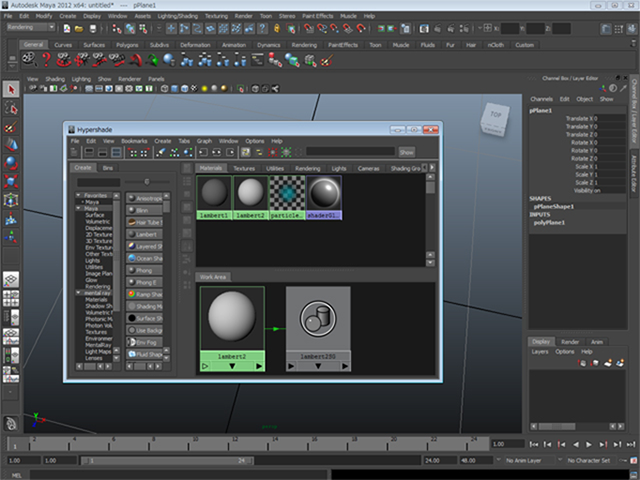Collapse Favorites tree section
The width and height of the screenshot is (640, 480).
point(78,195)
